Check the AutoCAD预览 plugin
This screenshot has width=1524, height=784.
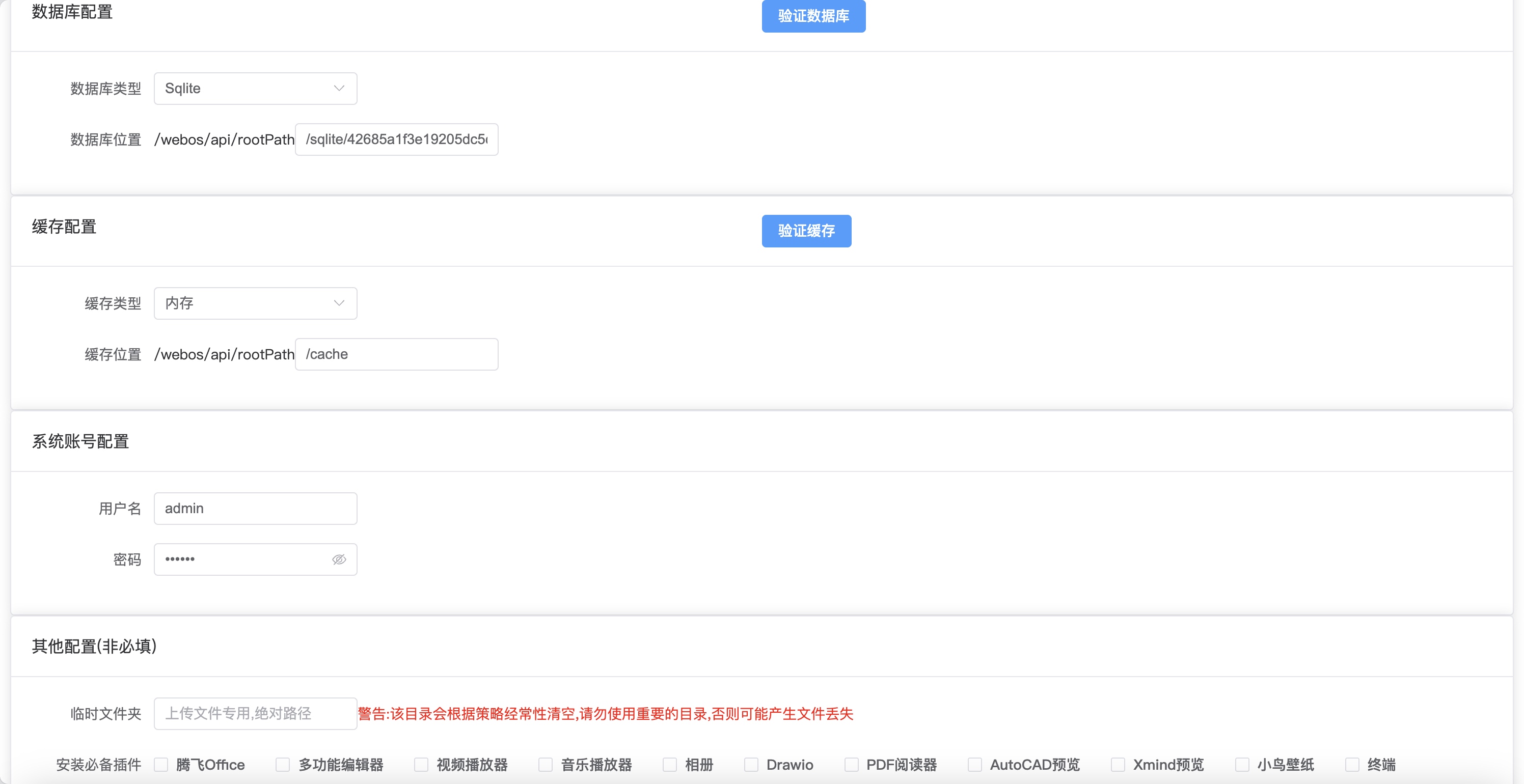pos(974,765)
